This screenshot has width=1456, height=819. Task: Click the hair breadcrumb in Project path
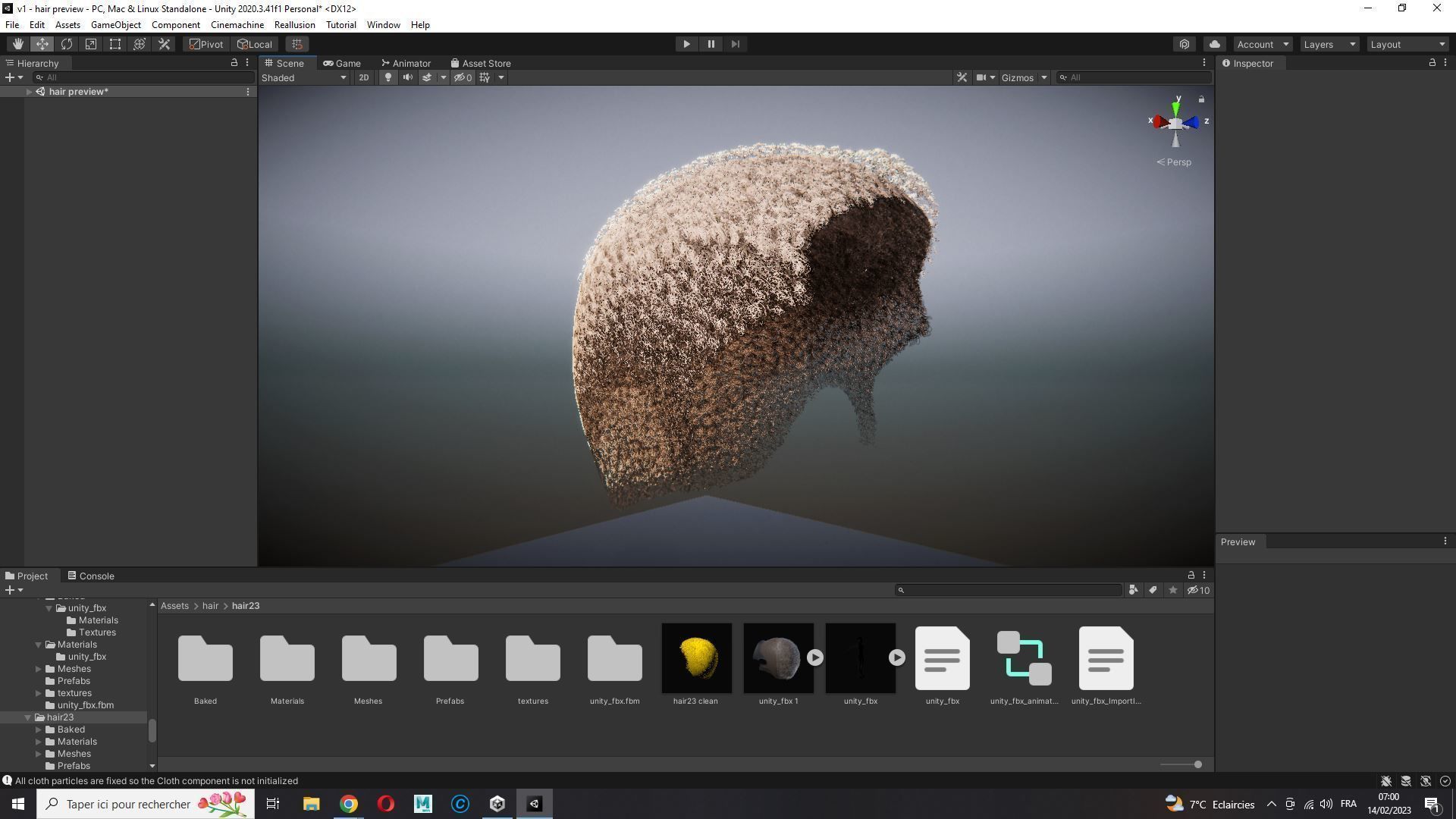click(210, 606)
